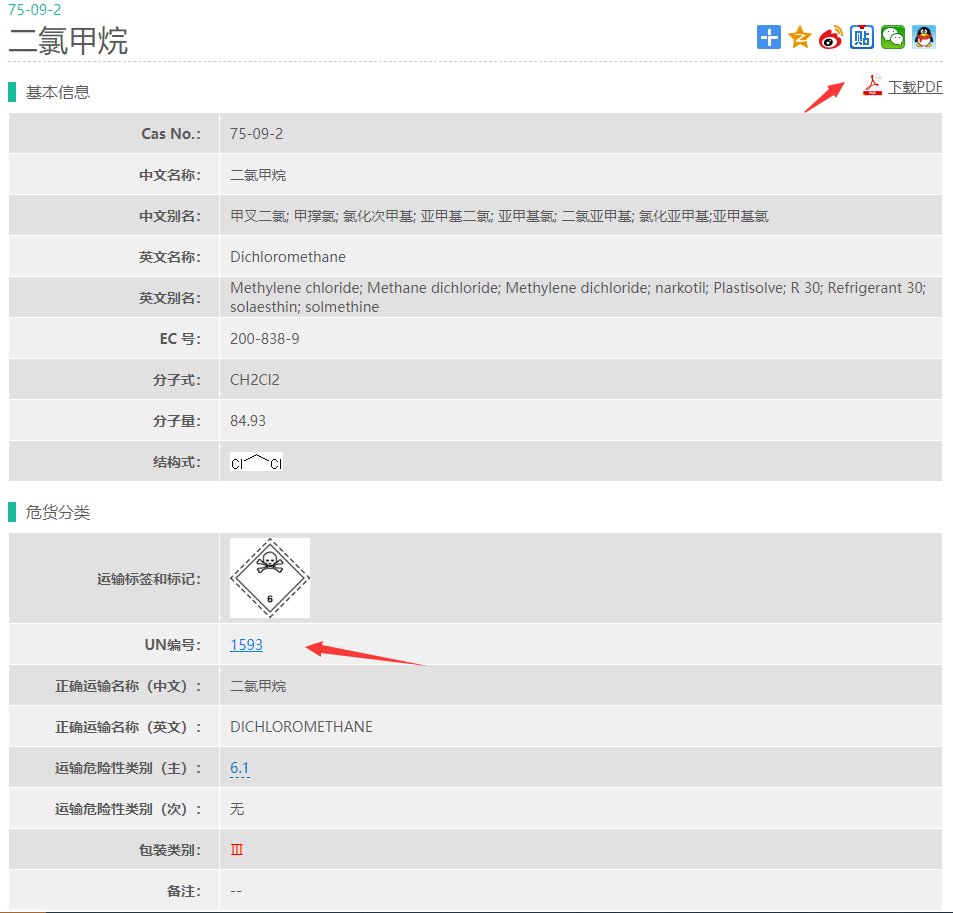Click the 包装类别 label cell
953x913 pixels.
[114, 850]
